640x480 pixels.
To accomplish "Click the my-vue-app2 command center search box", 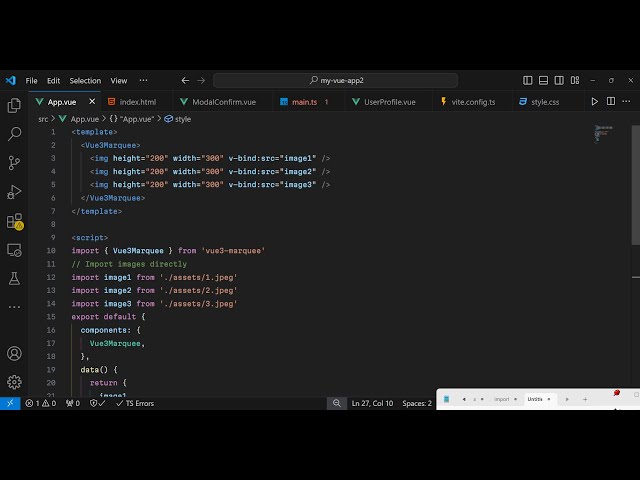I will pos(335,80).
